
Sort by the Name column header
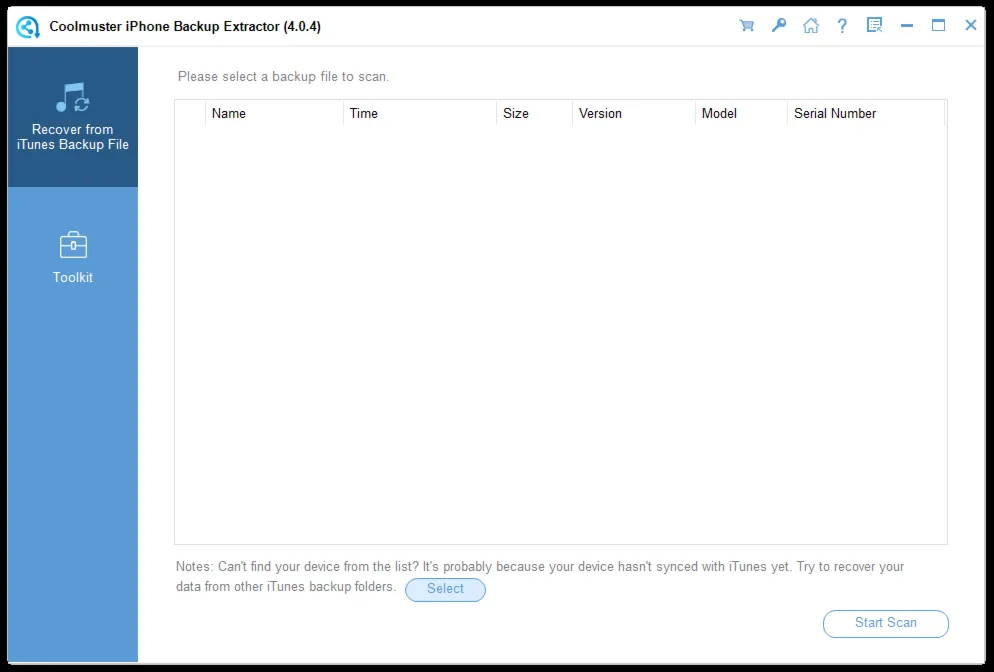tap(274, 113)
